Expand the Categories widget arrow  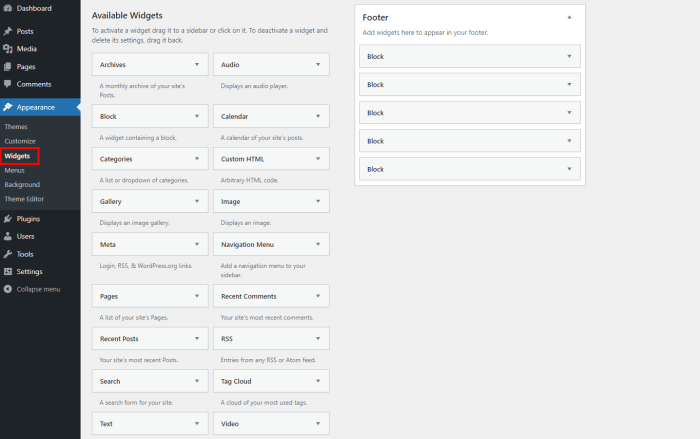[x=197, y=159]
